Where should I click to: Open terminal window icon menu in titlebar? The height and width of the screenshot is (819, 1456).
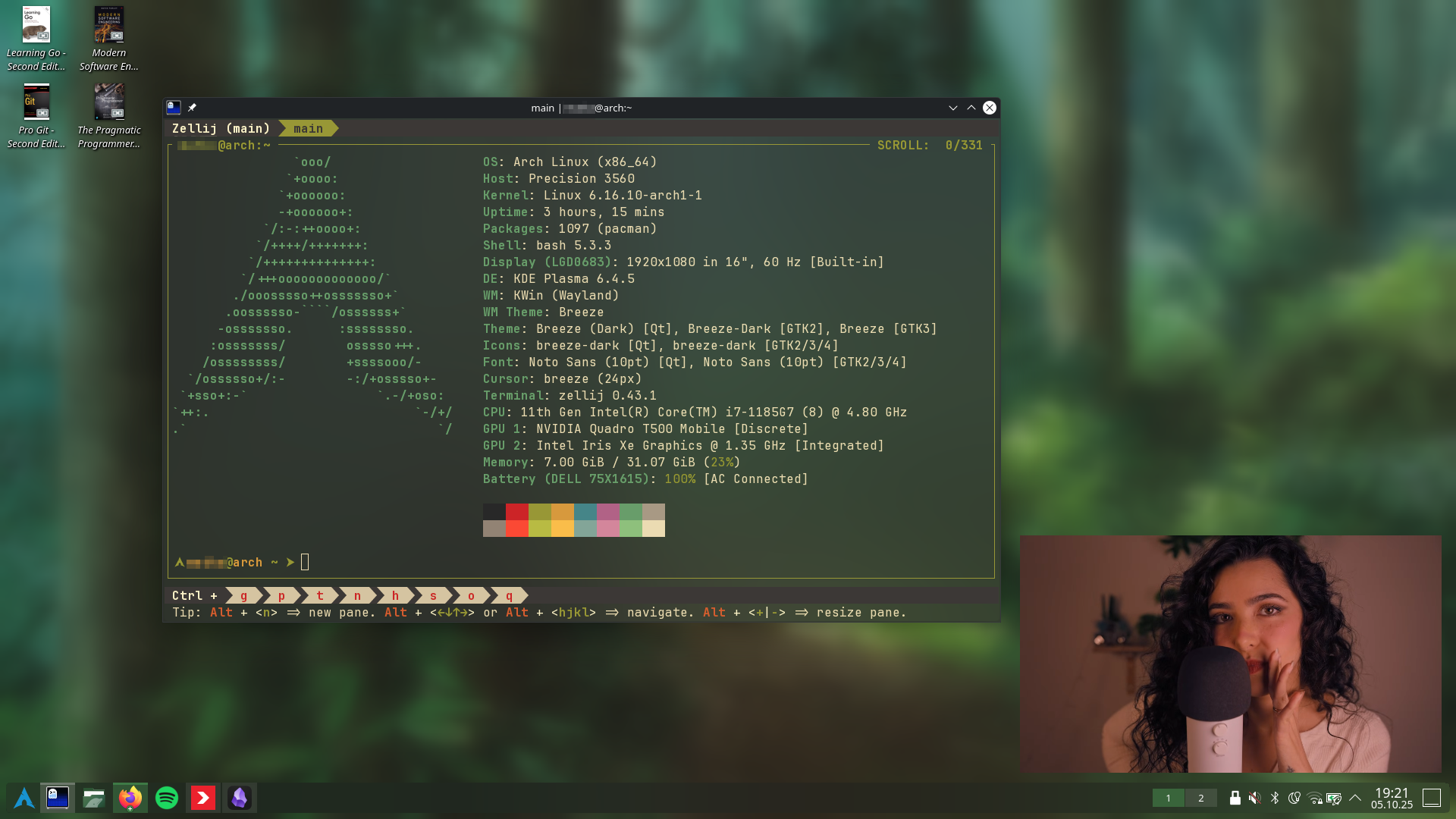(x=174, y=108)
